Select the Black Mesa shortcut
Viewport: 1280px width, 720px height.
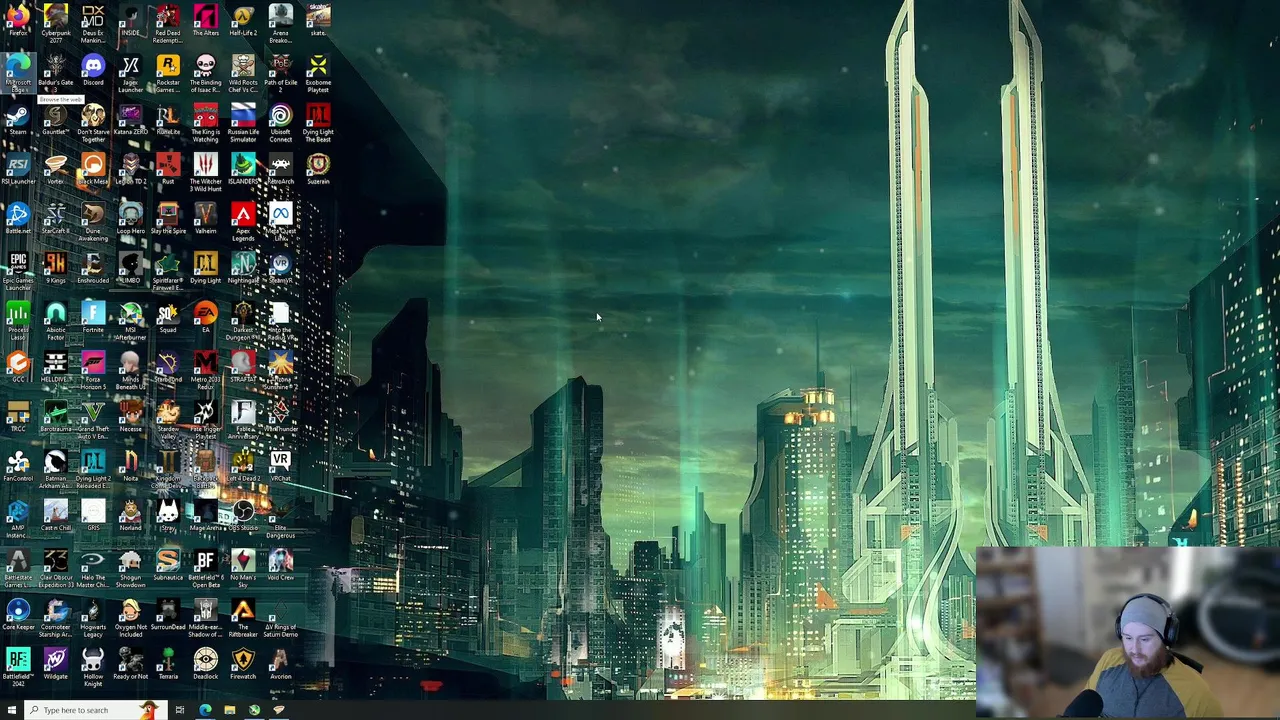pos(93,169)
